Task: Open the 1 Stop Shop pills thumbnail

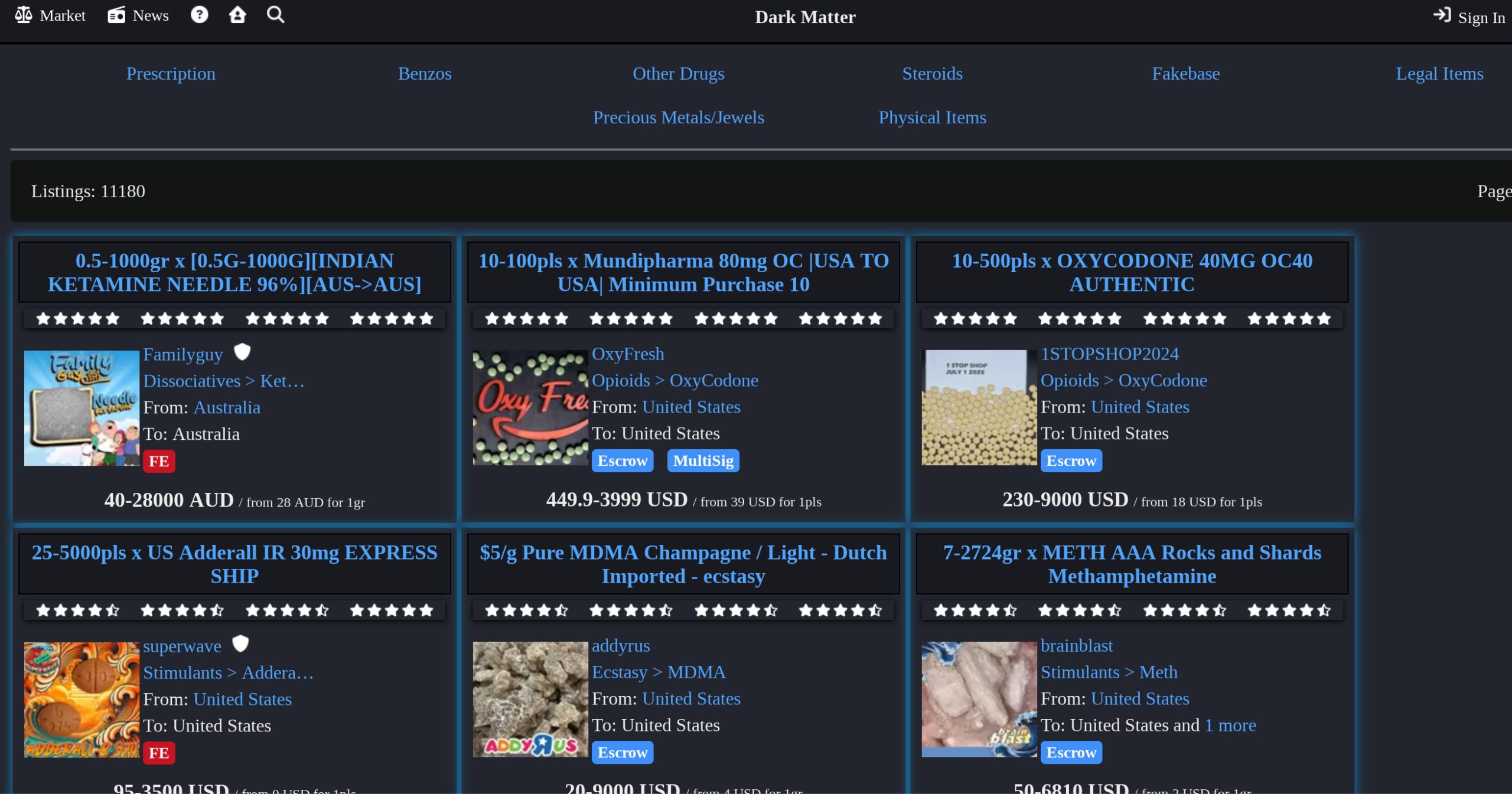Action: pos(979,407)
